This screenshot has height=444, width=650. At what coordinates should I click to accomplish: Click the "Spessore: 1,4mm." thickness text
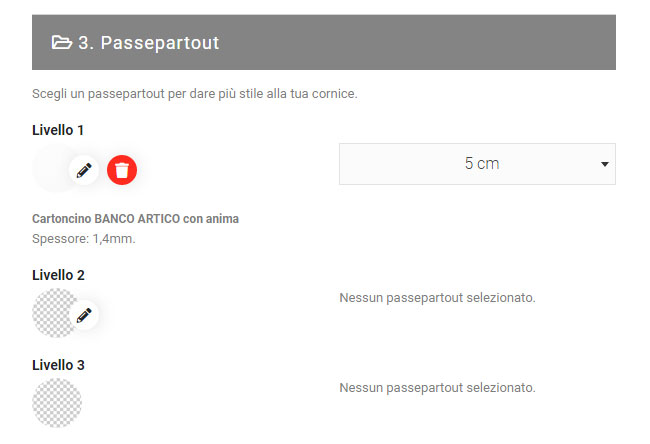pos(84,239)
